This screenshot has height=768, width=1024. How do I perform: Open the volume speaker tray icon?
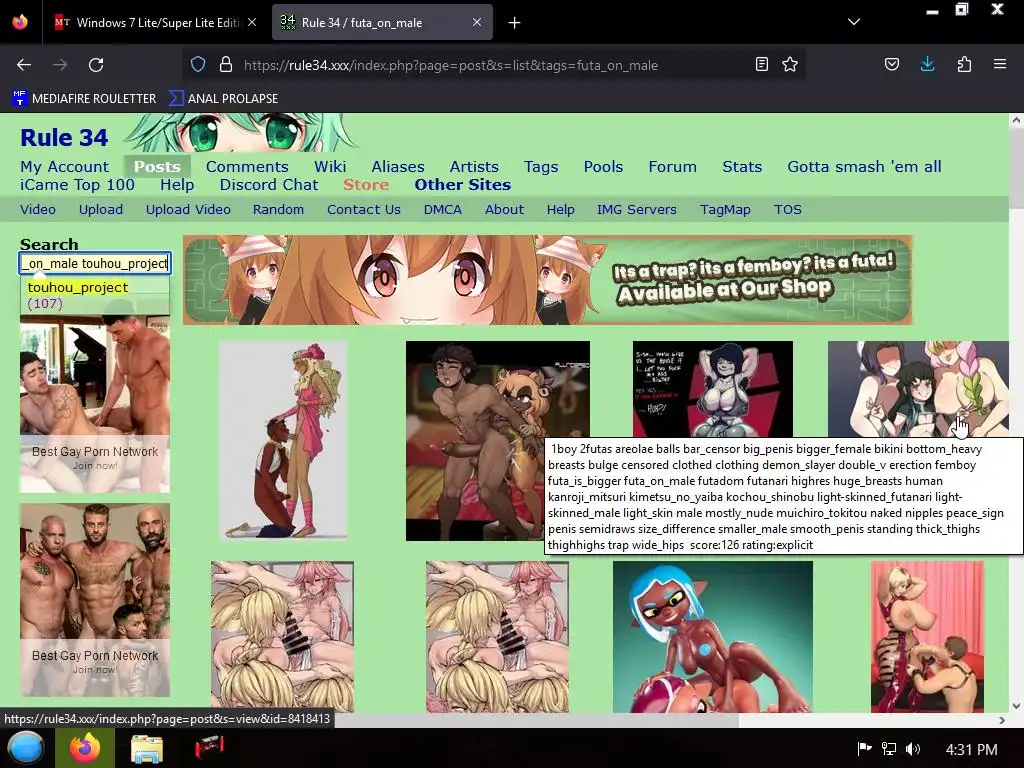click(x=912, y=748)
